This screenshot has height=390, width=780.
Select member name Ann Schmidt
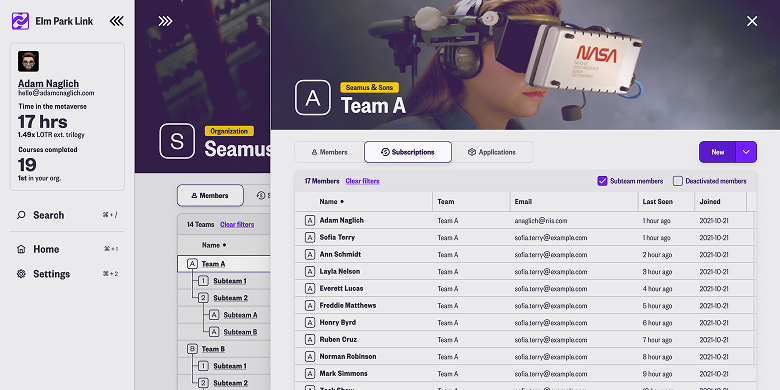click(x=340, y=254)
